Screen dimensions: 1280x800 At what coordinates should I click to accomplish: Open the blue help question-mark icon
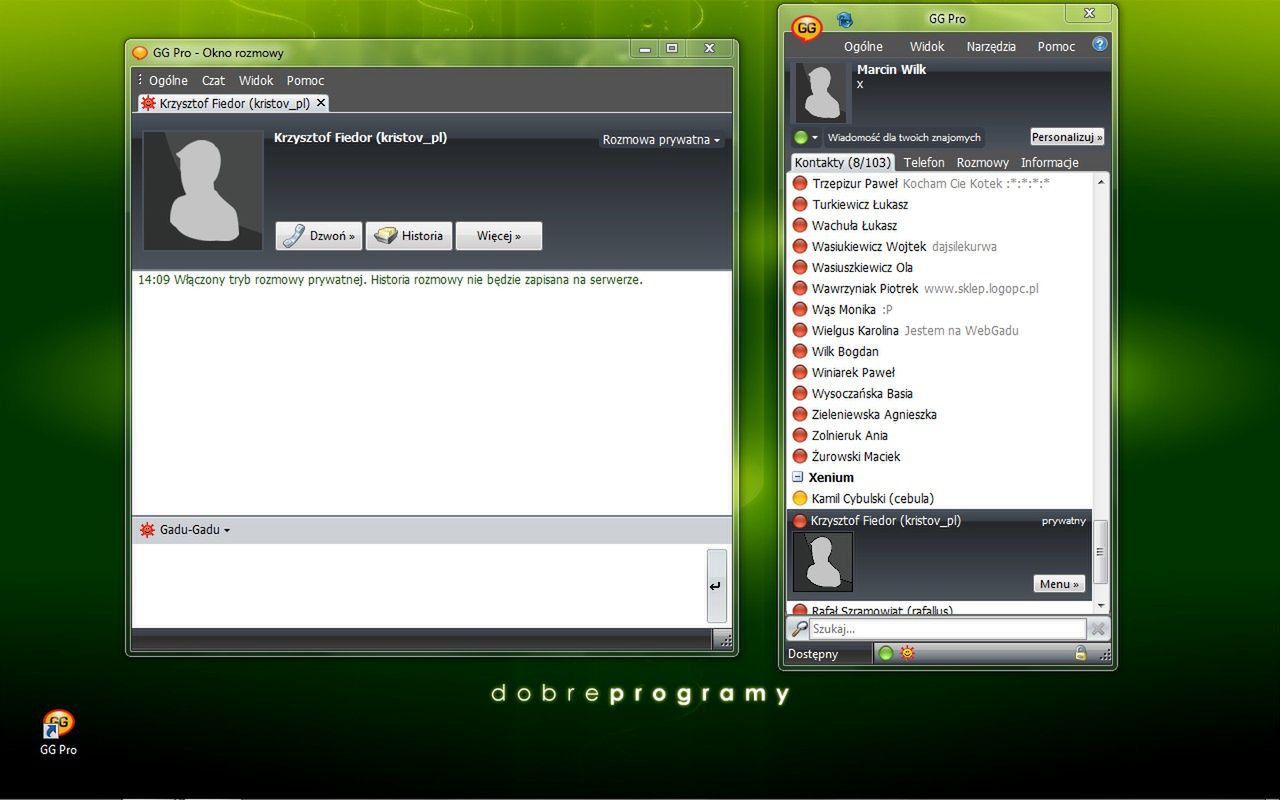[1100, 45]
